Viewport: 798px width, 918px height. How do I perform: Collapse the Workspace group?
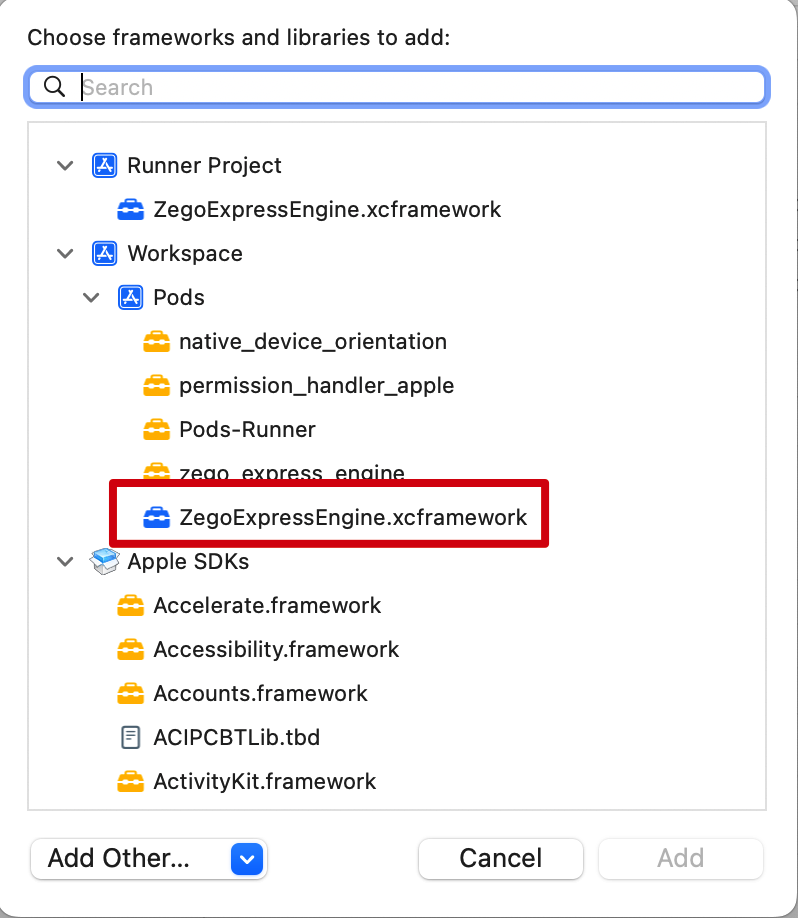click(65, 254)
